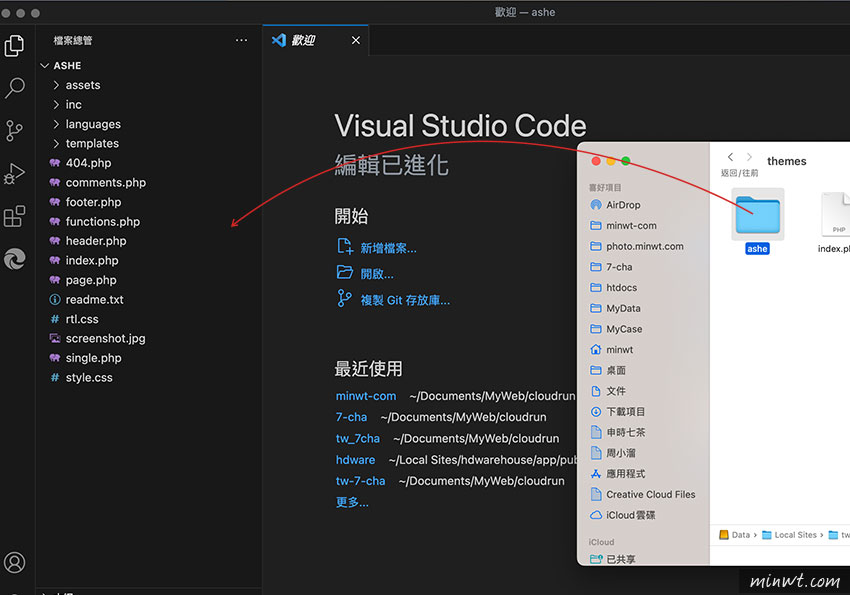Select htdocs in Finder sidebar
Image resolution: width=850 pixels, height=595 pixels.
(621, 287)
